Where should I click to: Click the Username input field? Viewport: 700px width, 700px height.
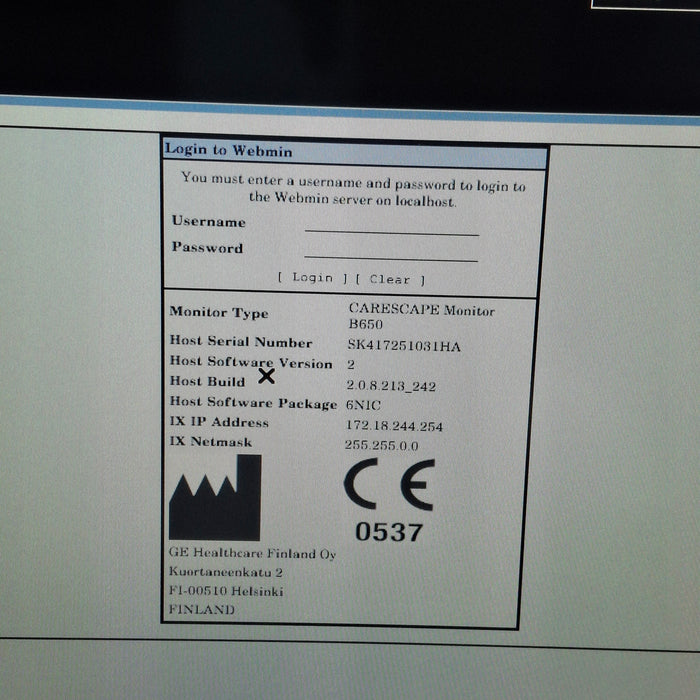[391, 225]
